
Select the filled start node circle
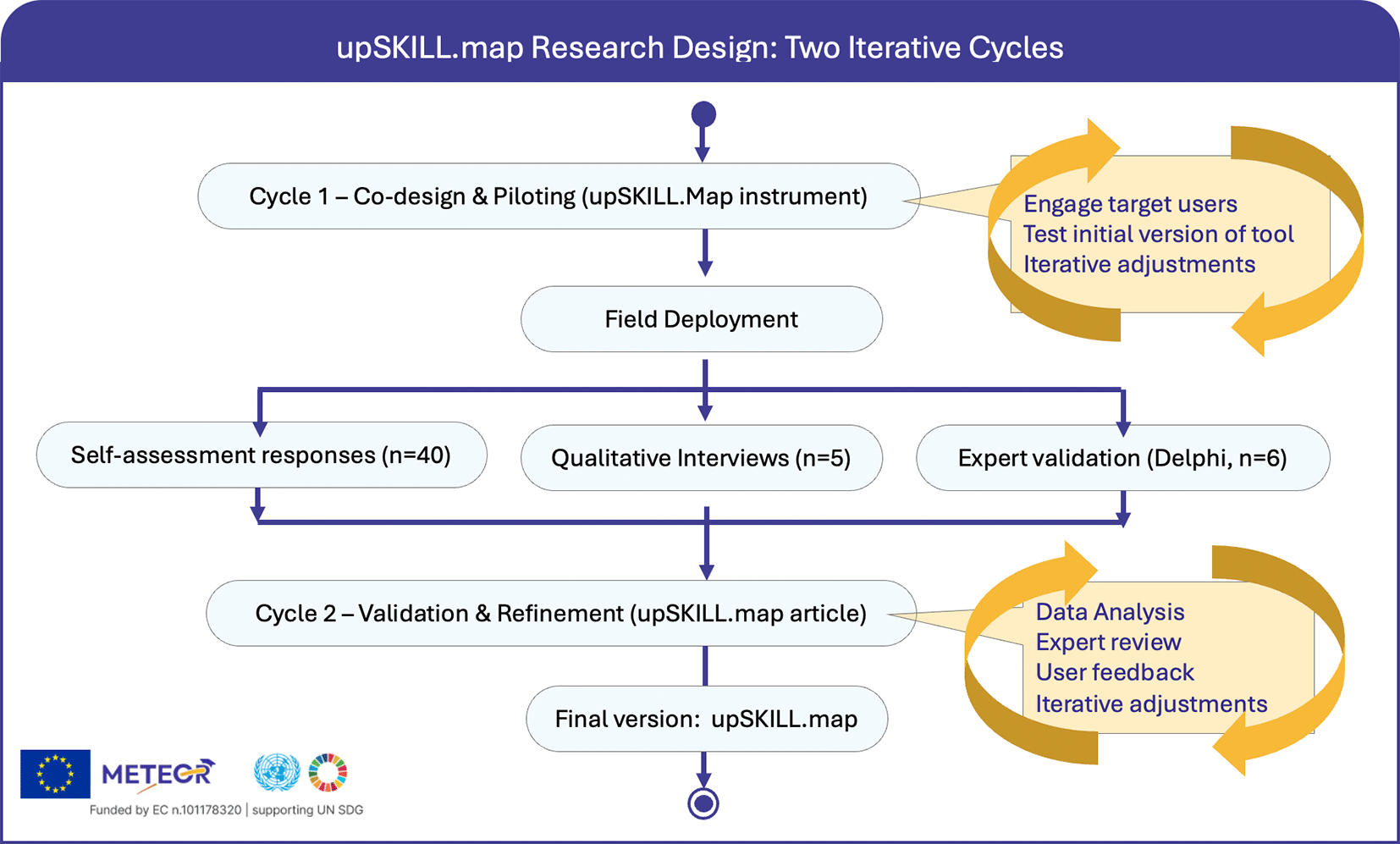pos(703,114)
